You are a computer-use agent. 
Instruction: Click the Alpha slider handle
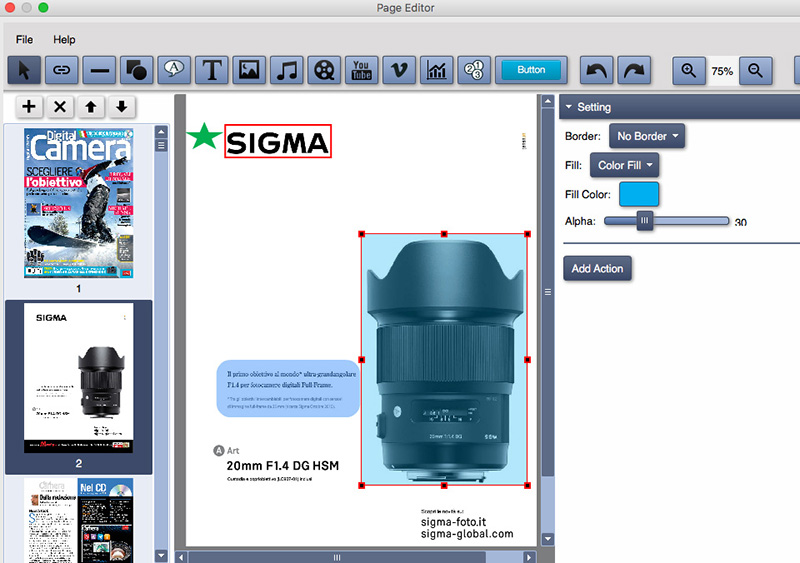click(x=645, y=221)
